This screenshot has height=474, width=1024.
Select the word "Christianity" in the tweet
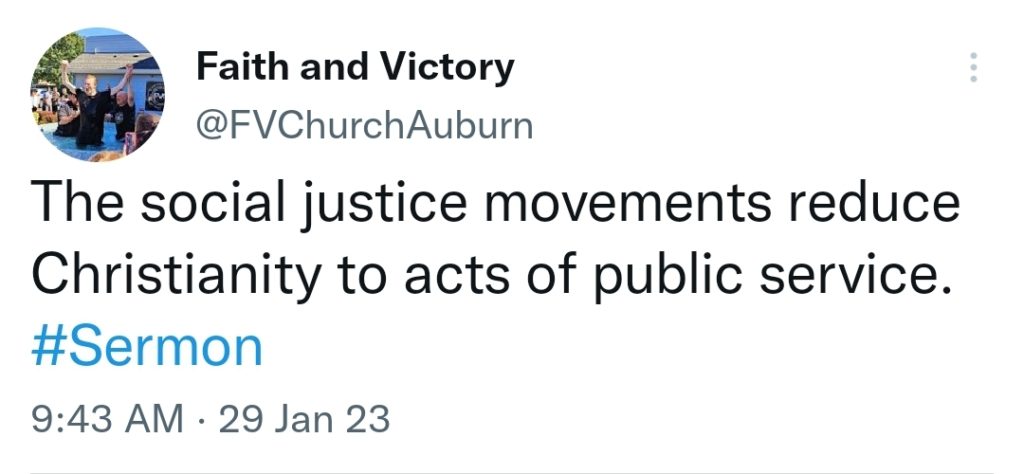point(176,276)
